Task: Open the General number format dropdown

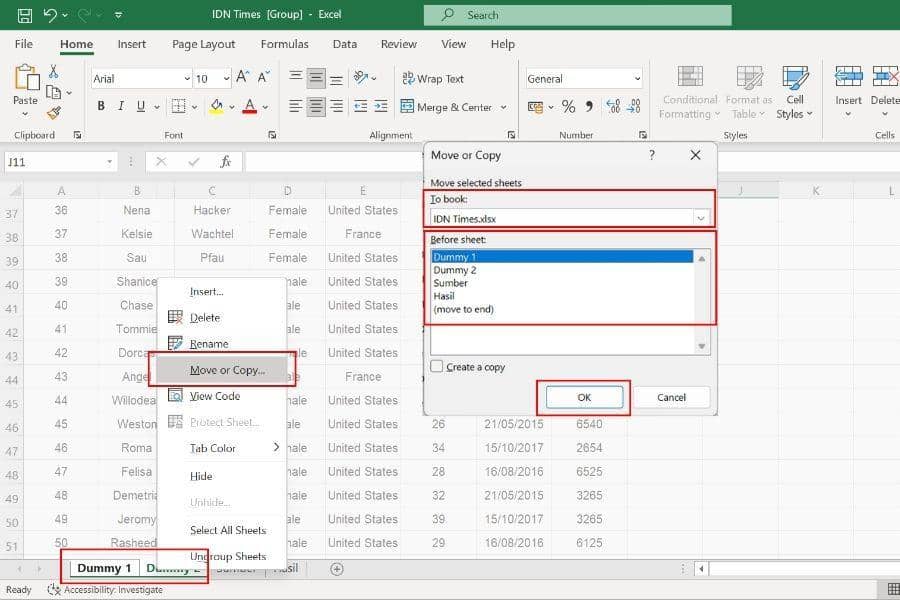Action: [636, 78]
